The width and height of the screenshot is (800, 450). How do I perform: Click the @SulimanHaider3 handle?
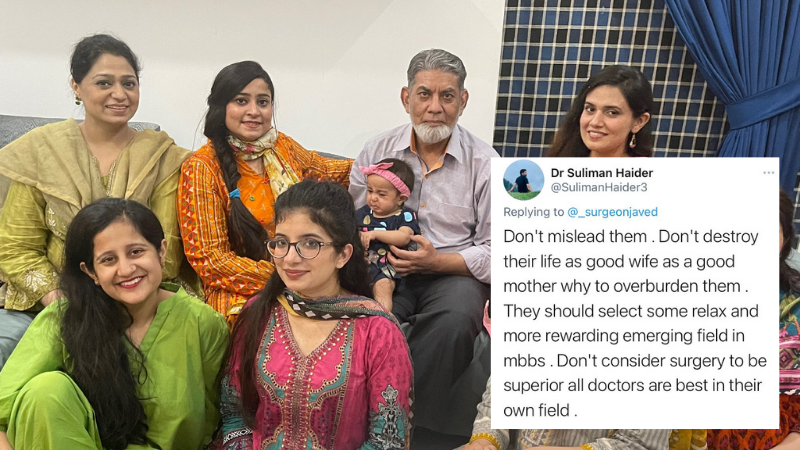pyautogui.click(x=598, y=188)
